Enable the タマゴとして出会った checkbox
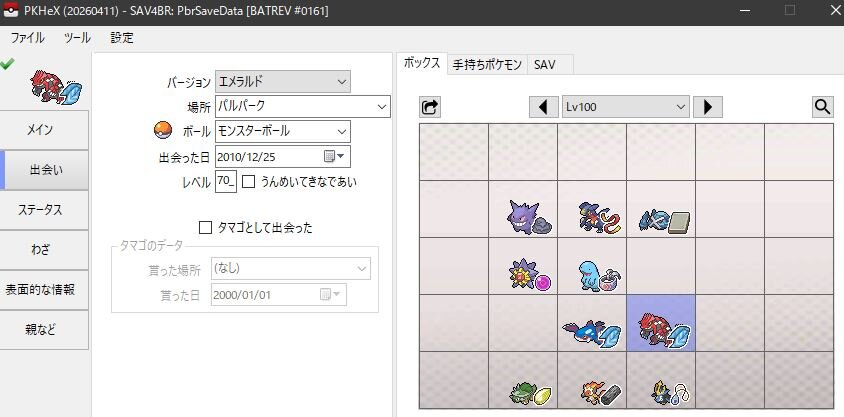844x417 pixels. (205, 228)
